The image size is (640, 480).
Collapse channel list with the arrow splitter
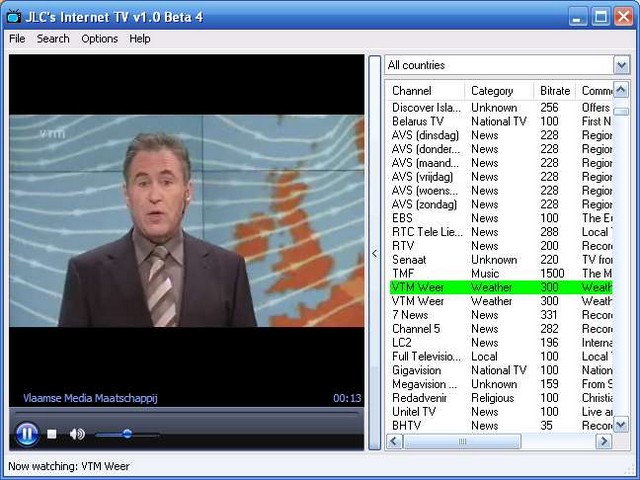[375, 253]
